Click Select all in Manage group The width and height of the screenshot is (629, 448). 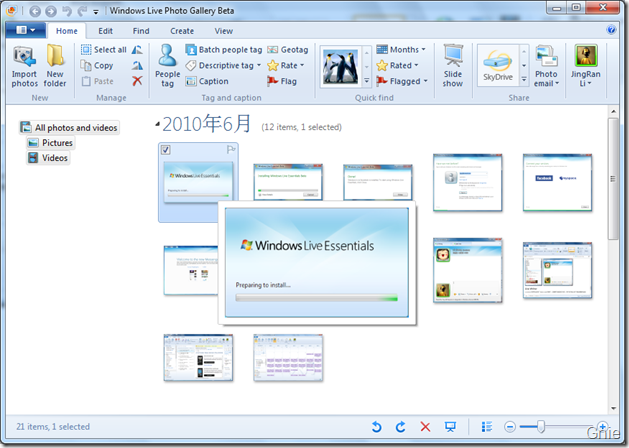(104, 50)
